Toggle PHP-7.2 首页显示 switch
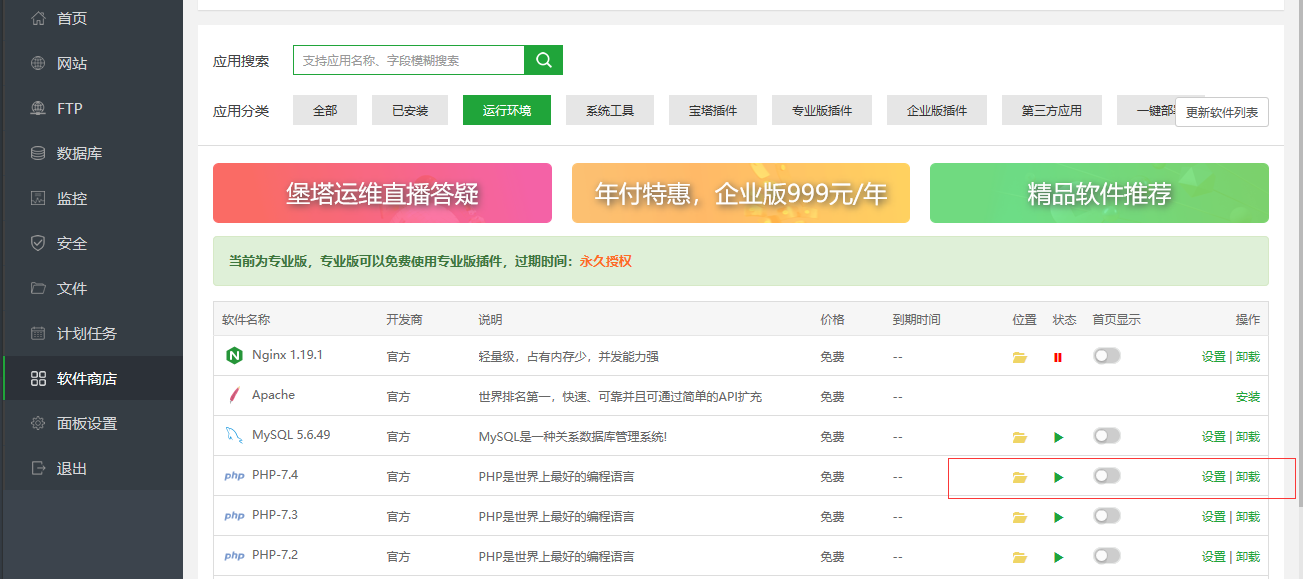Screen dimensions: 1303x579 1107,555
